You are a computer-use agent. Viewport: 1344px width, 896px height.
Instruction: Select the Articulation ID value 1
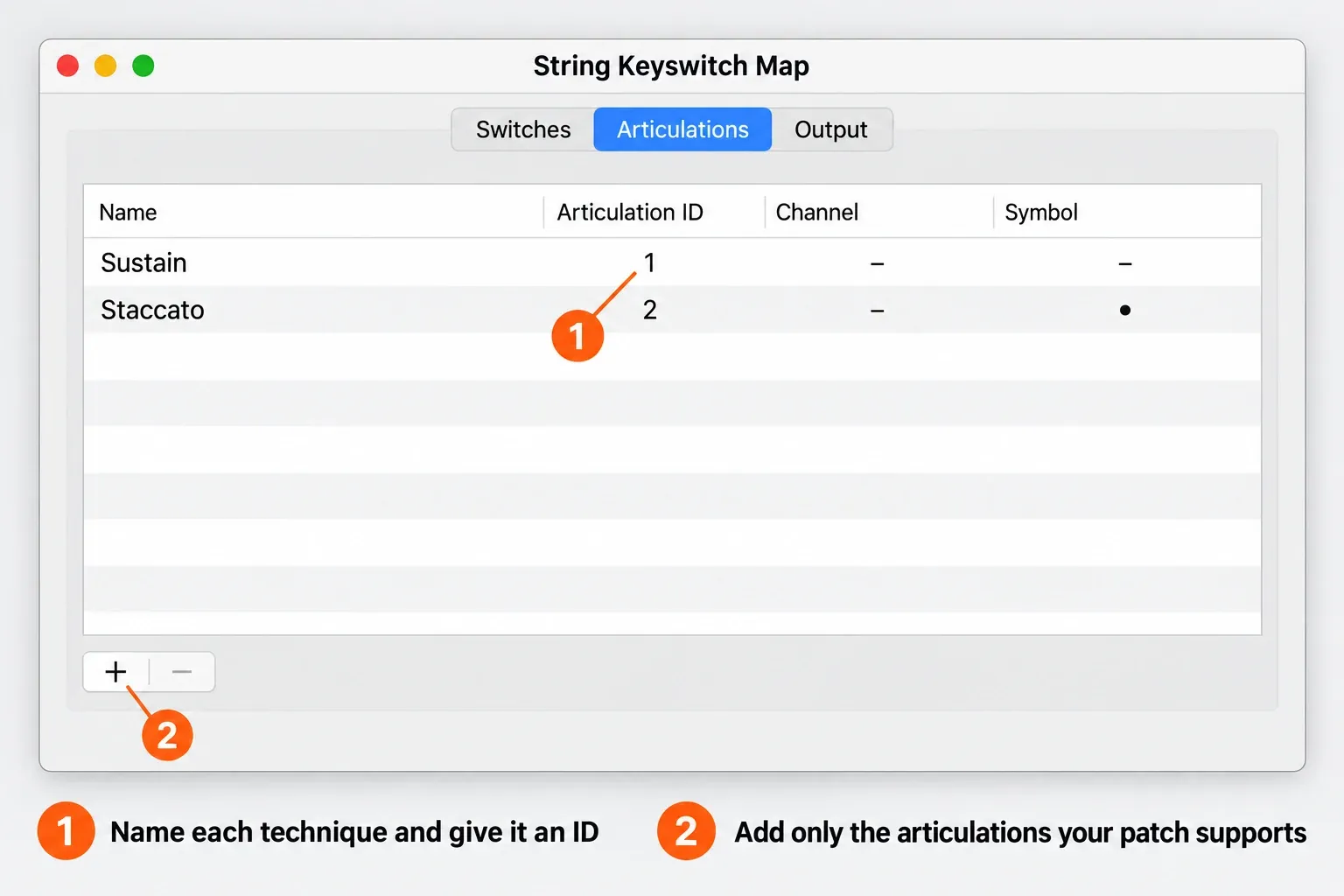pos(649,262)
